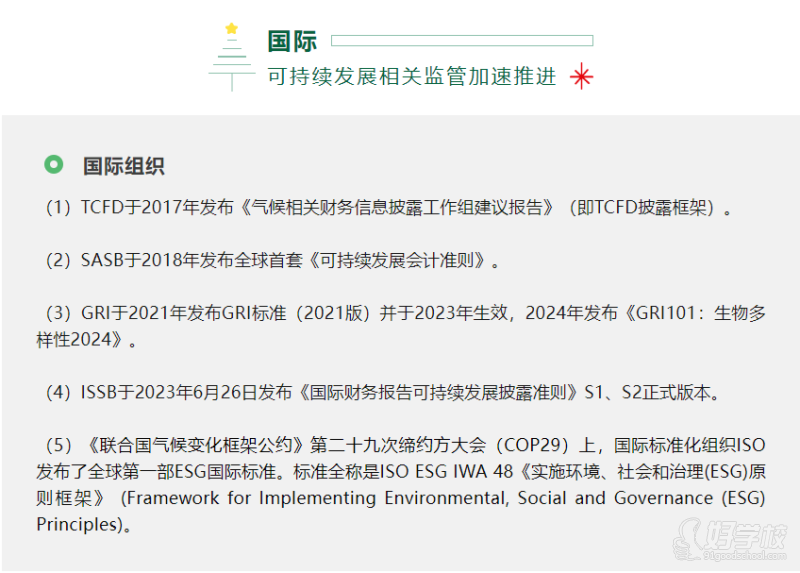Image resolution: width=800 pixels, height=573 pixels.
Task: Click the 好学校 watermark logo
Action: pyautogui.click(x=727, y=537)
